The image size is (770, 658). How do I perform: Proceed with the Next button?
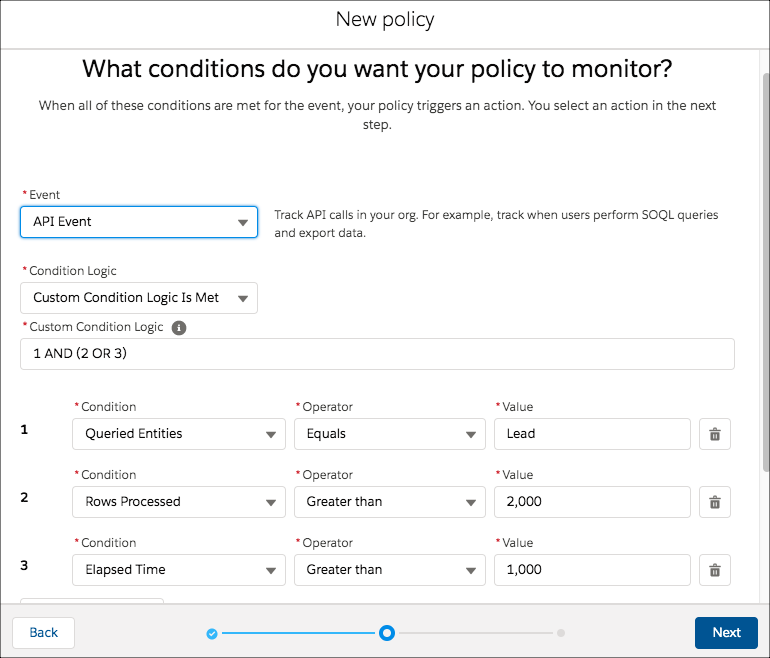point(726,632)
